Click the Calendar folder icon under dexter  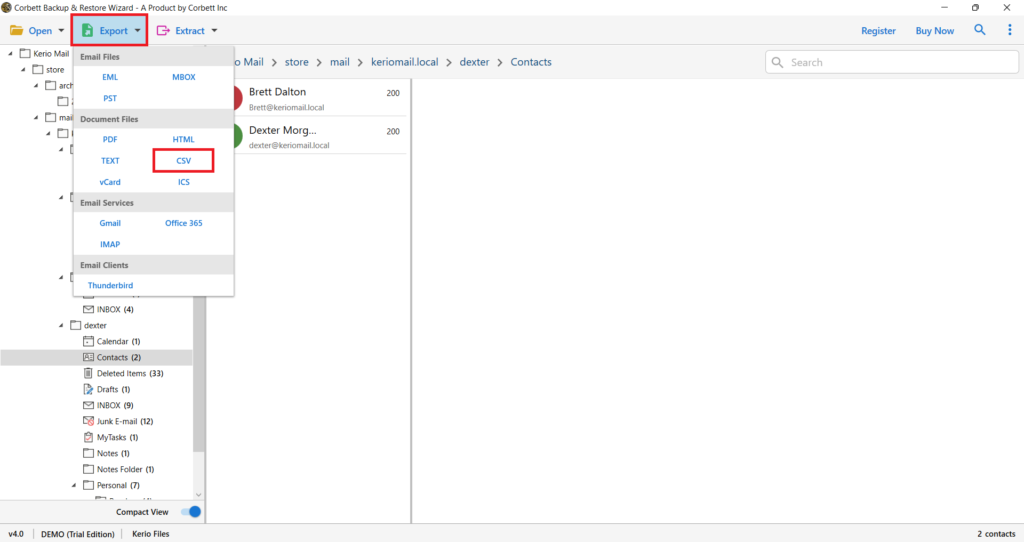point(88,341)
